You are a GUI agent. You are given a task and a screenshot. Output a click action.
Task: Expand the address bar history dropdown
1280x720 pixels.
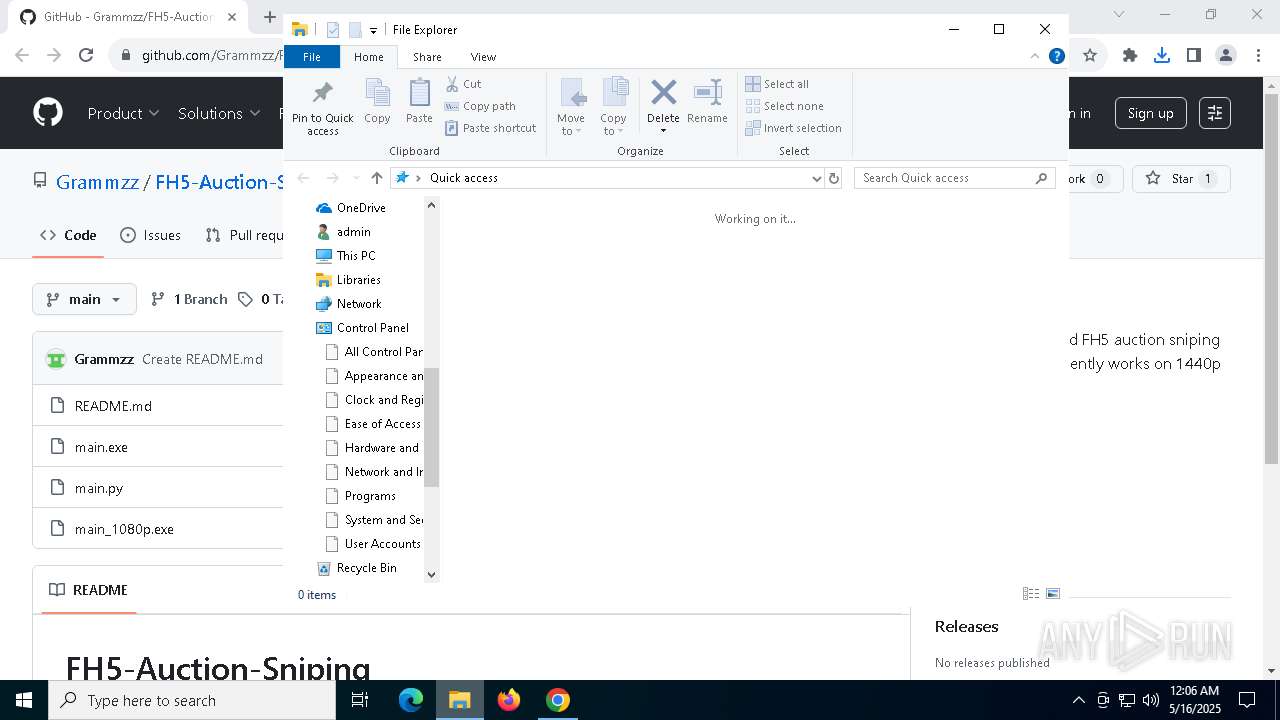click(x=817, y=178)
